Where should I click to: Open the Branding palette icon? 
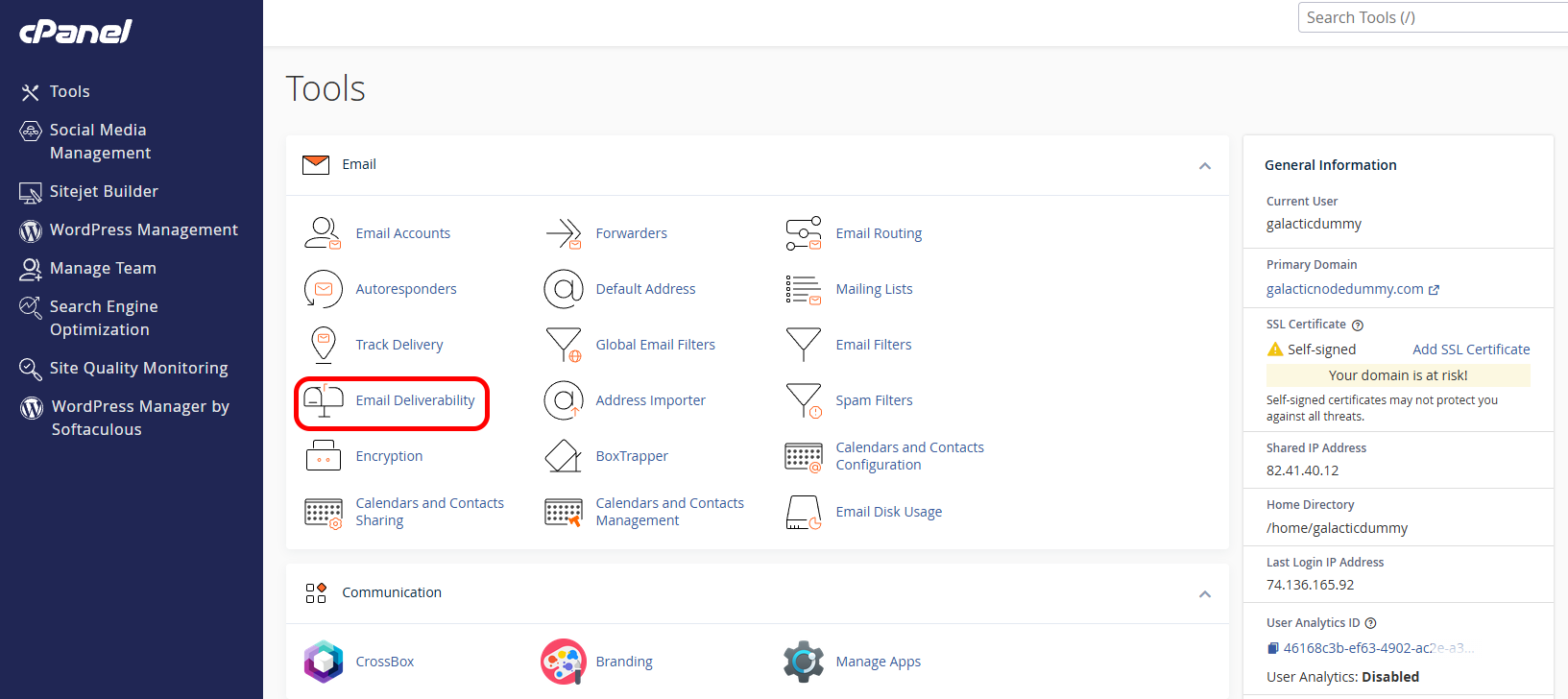coord(564,662)
